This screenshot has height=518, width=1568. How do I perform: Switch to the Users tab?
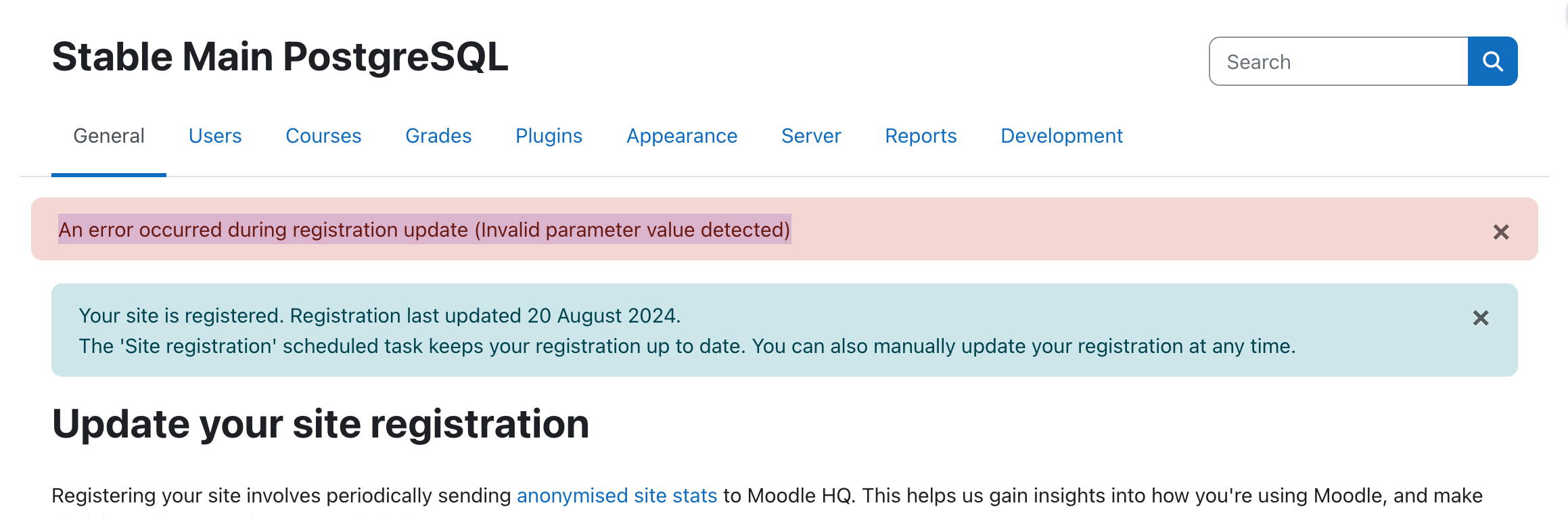pos(215,136)
